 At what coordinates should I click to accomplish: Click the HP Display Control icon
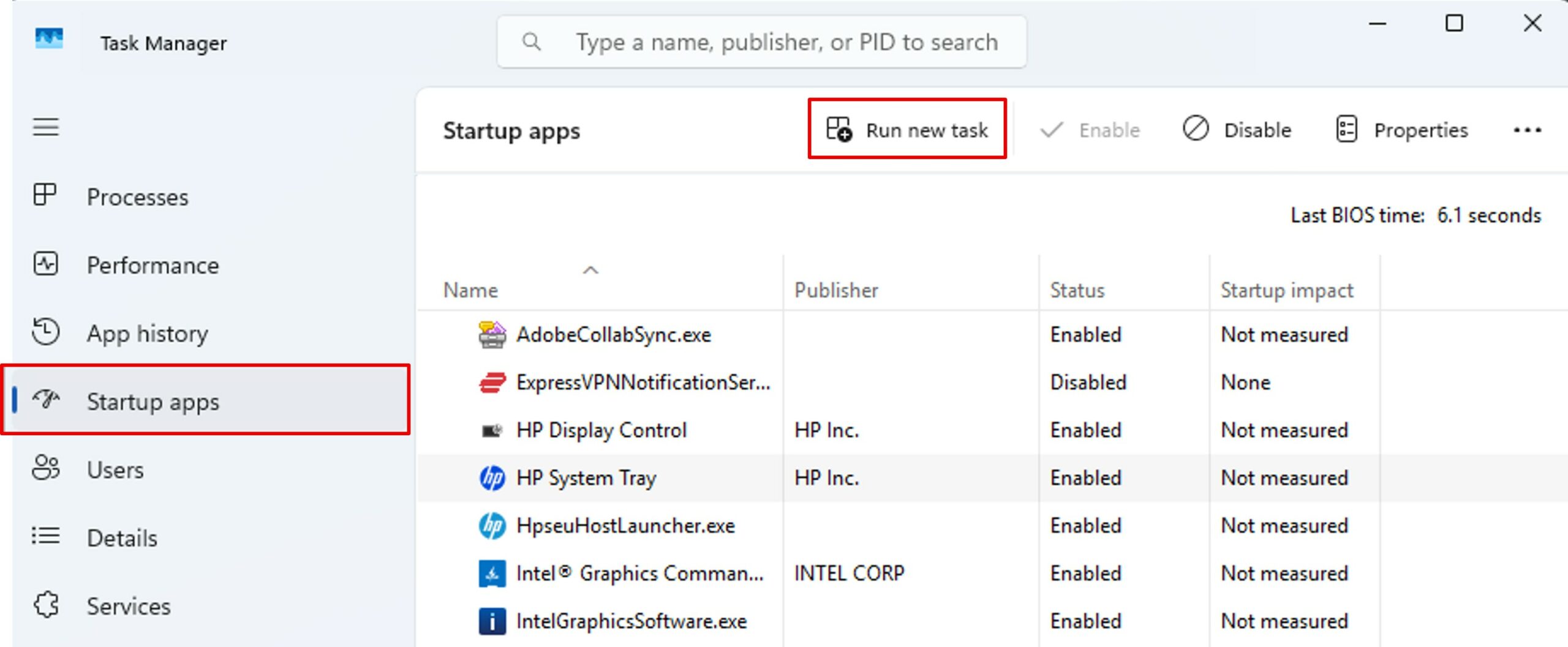[x=492, y=430]
